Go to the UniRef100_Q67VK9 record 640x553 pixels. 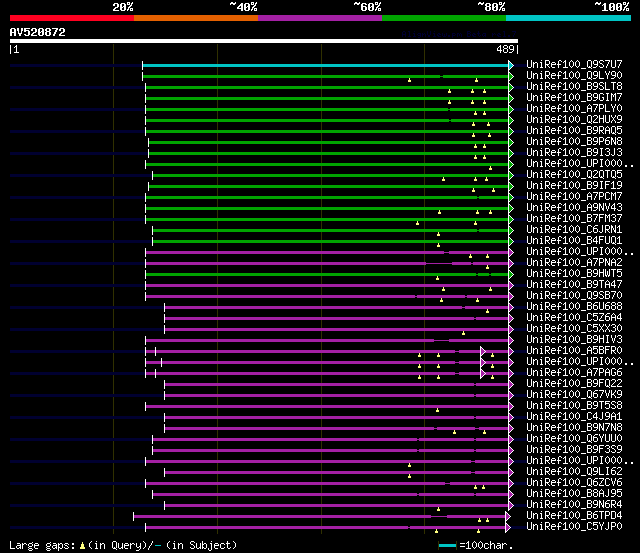[574, 395]
